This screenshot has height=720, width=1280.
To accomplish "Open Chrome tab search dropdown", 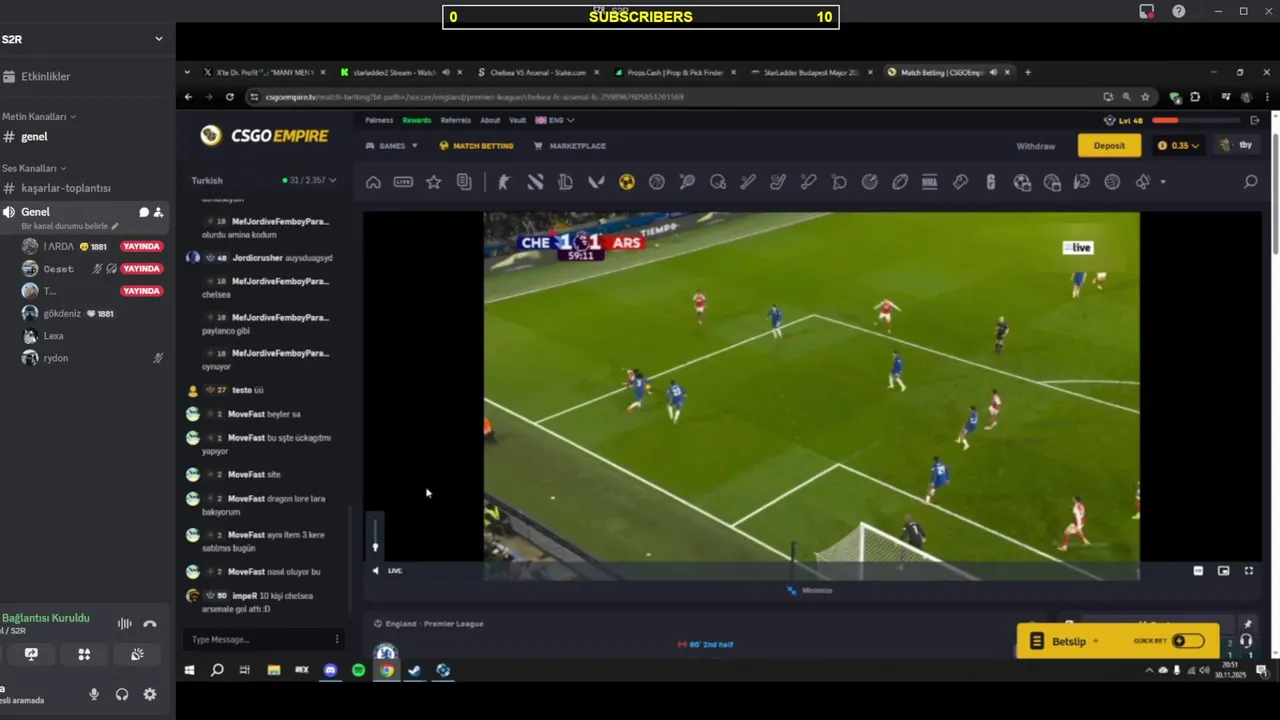I will pyautogui.click(x=187, y=72).
